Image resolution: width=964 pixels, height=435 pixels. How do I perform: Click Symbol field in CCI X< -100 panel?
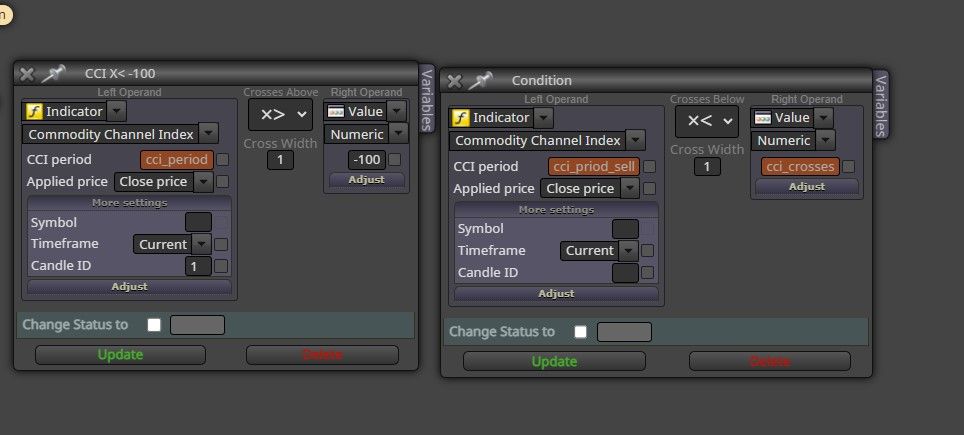198,222
